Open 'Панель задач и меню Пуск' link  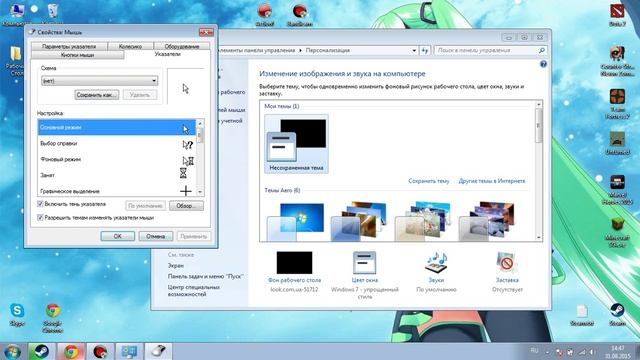pos(206,276)
